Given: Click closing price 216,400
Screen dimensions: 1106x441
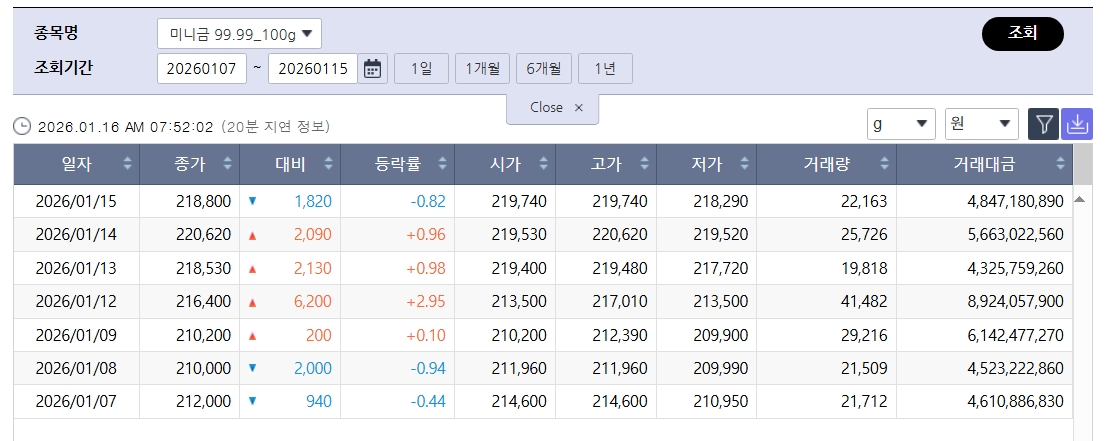Looking at the screenshot, I should [x=204, y=301].
